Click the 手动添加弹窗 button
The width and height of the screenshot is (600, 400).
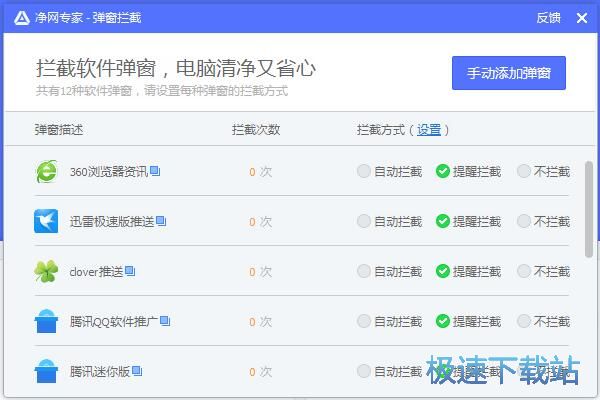509,73
